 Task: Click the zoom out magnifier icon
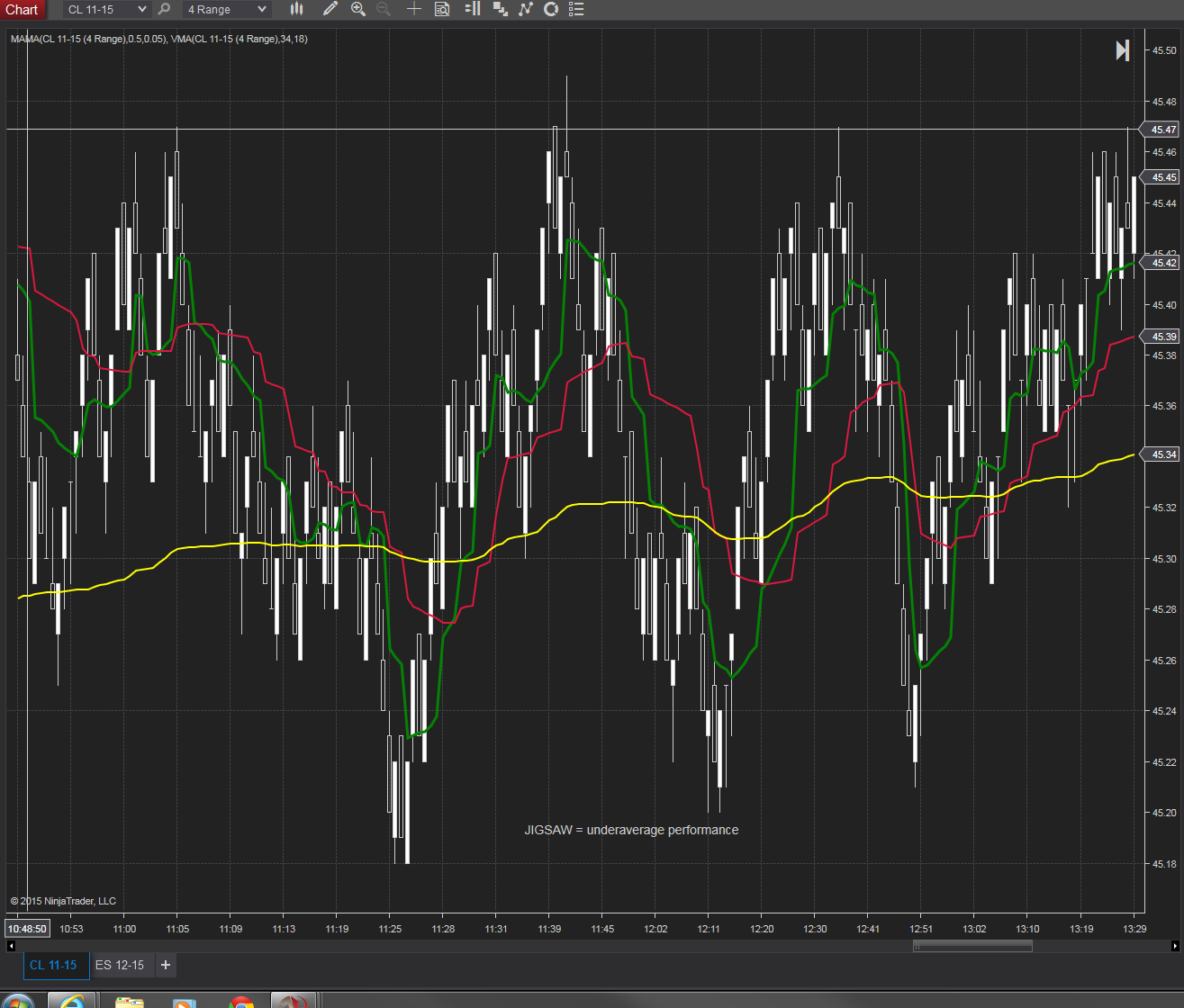pos(384,9)
